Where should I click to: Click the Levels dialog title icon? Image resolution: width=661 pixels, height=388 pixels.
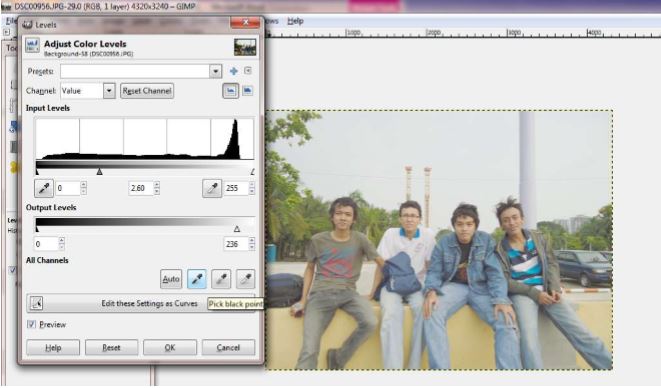point(27,25)
